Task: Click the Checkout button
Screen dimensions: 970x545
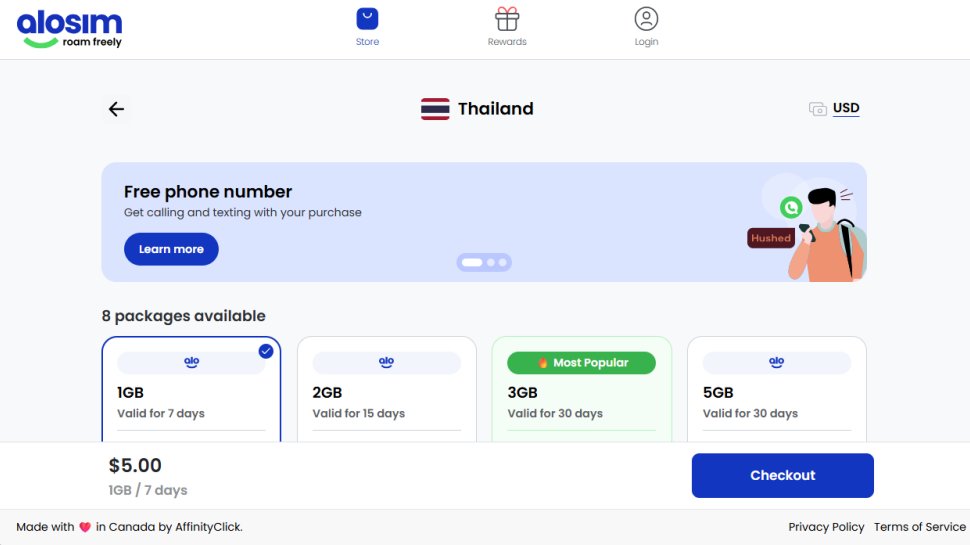Action: (x=782, y=475)
